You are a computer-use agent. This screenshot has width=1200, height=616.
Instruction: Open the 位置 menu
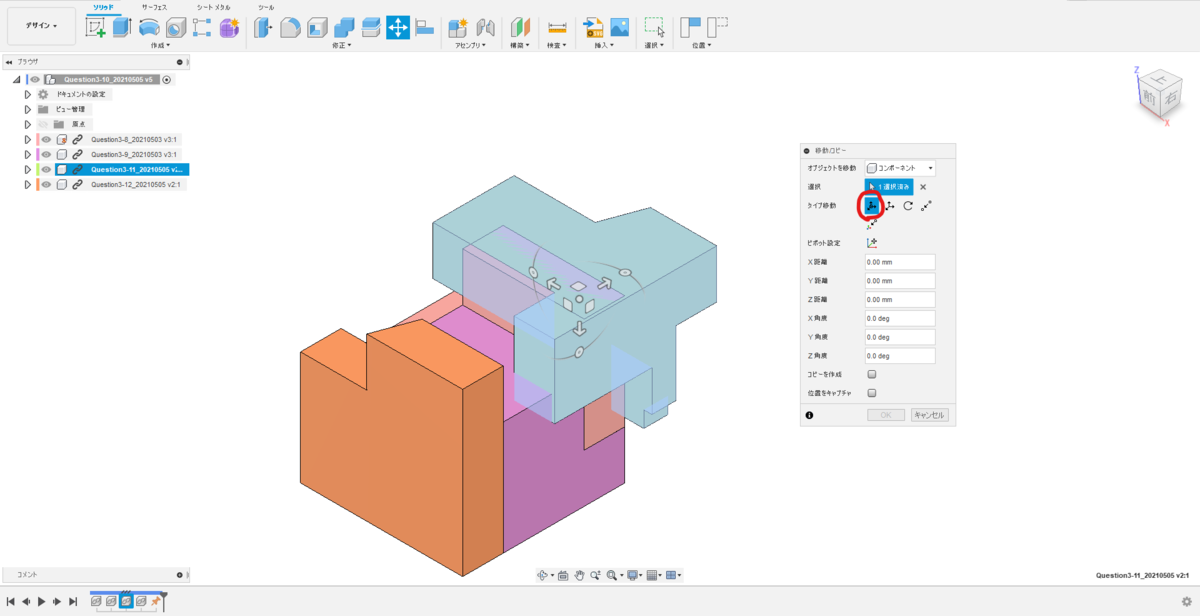click(x=704, y=45)
